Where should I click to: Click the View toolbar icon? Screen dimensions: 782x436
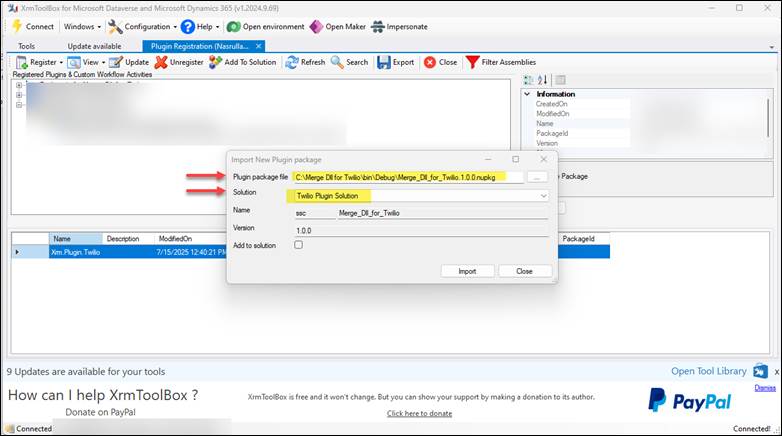click(x=74, y=62)
